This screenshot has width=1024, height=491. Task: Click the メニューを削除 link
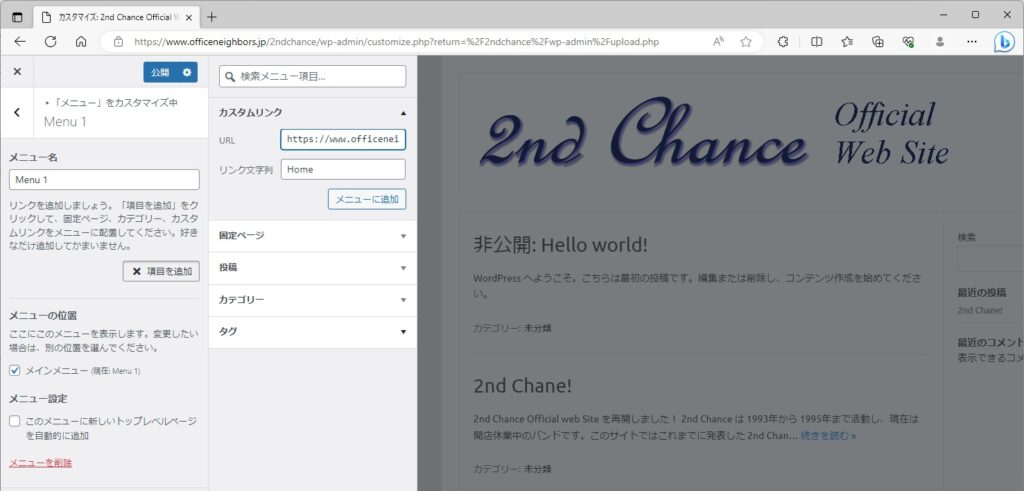click(x=40, y=463)
